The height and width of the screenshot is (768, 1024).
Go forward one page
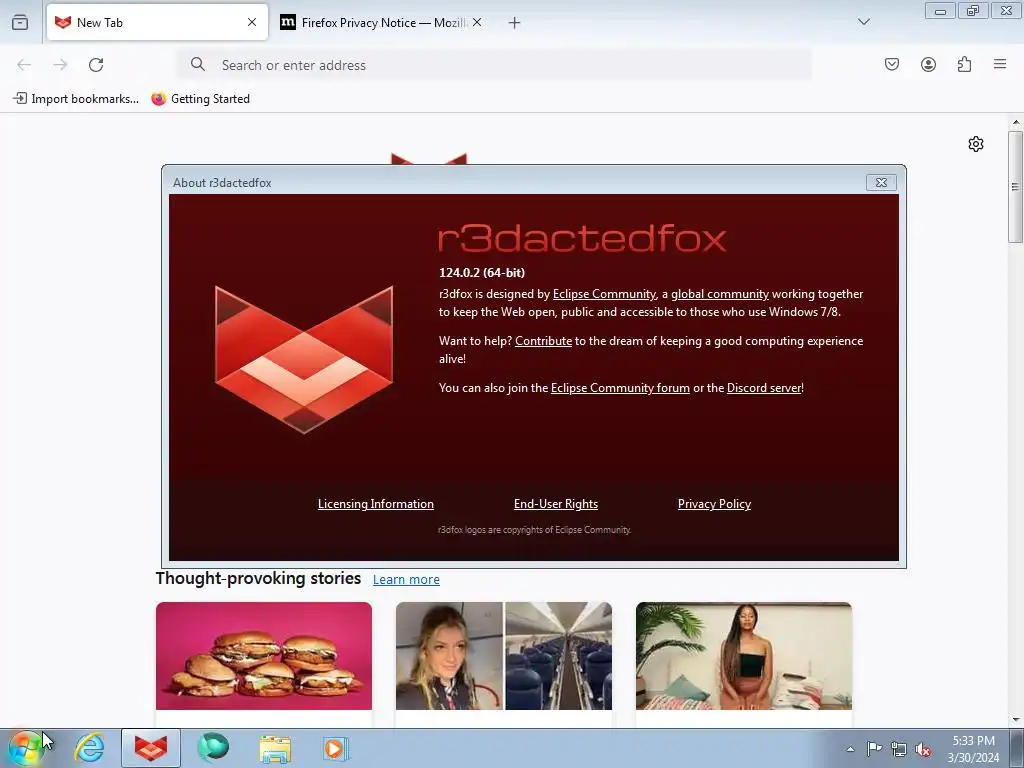pos(60,65)
